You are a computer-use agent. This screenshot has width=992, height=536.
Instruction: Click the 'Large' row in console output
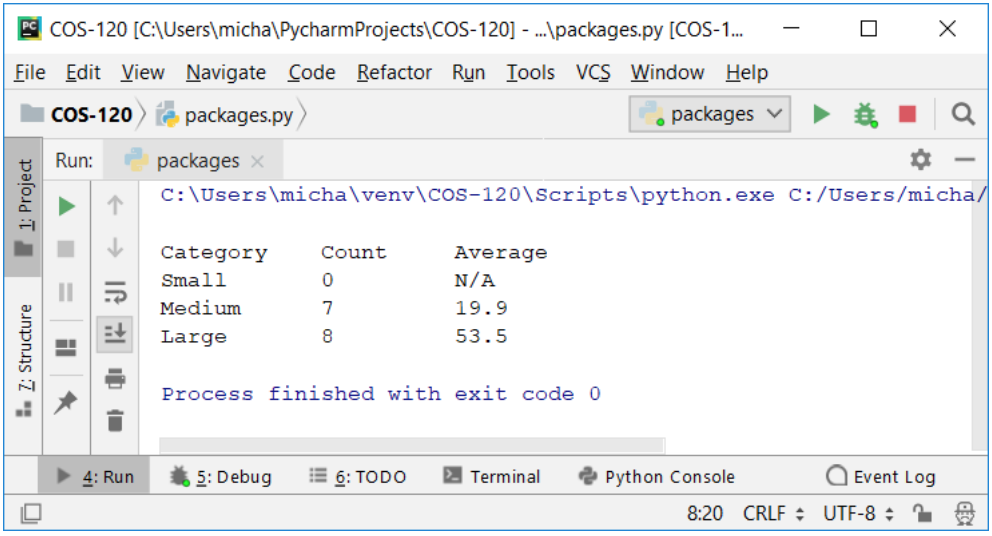[333, 337]
